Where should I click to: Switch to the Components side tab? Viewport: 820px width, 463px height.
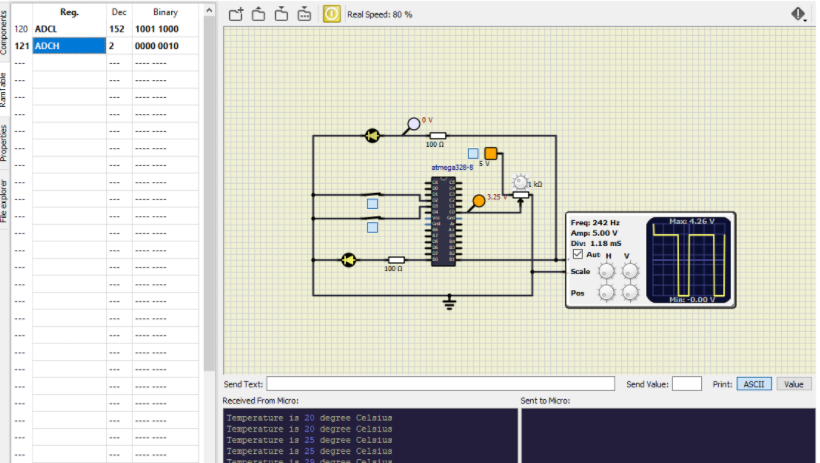(4, 32)
